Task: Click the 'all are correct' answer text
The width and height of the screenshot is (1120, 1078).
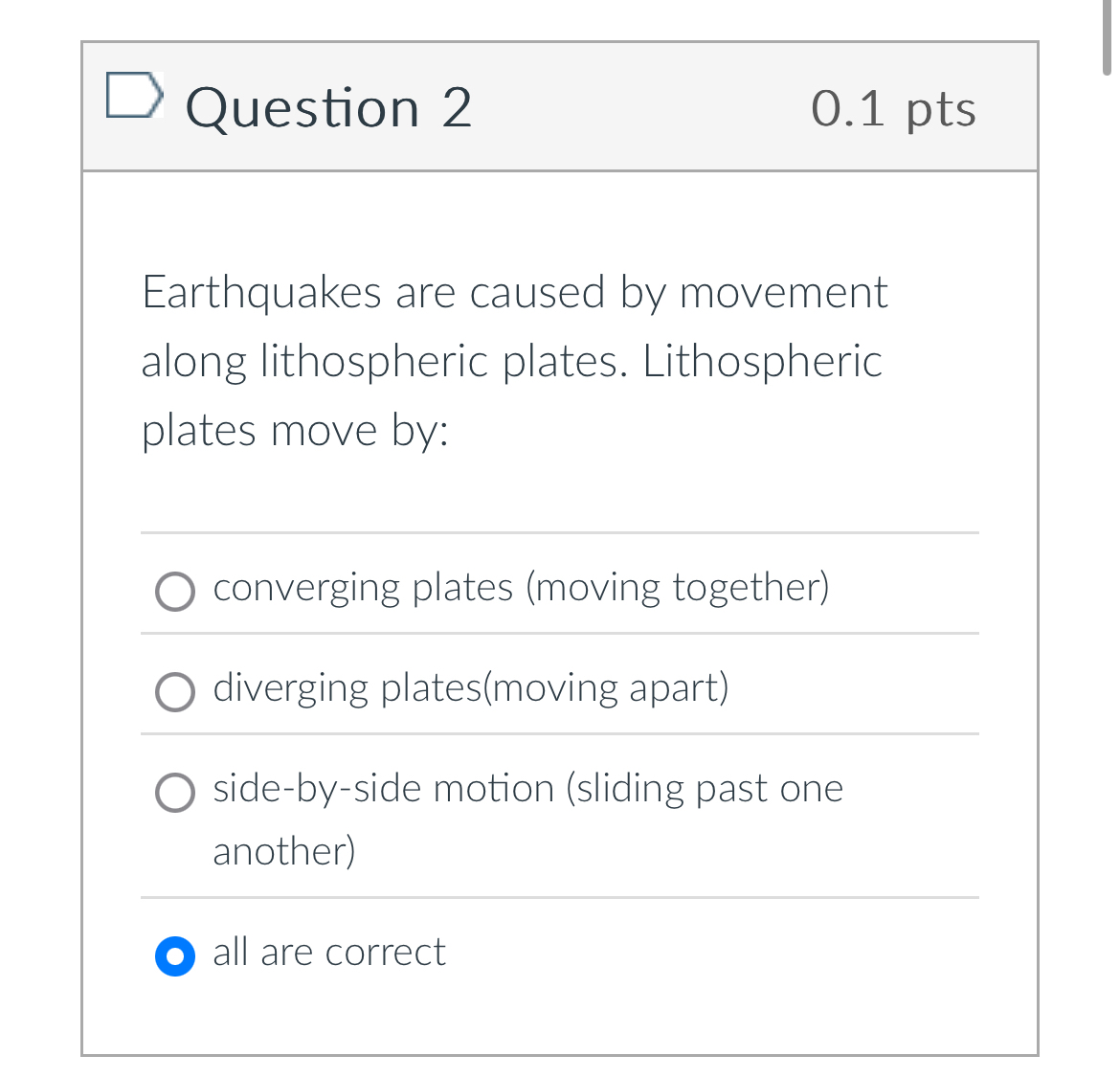Action: (328, 953)
